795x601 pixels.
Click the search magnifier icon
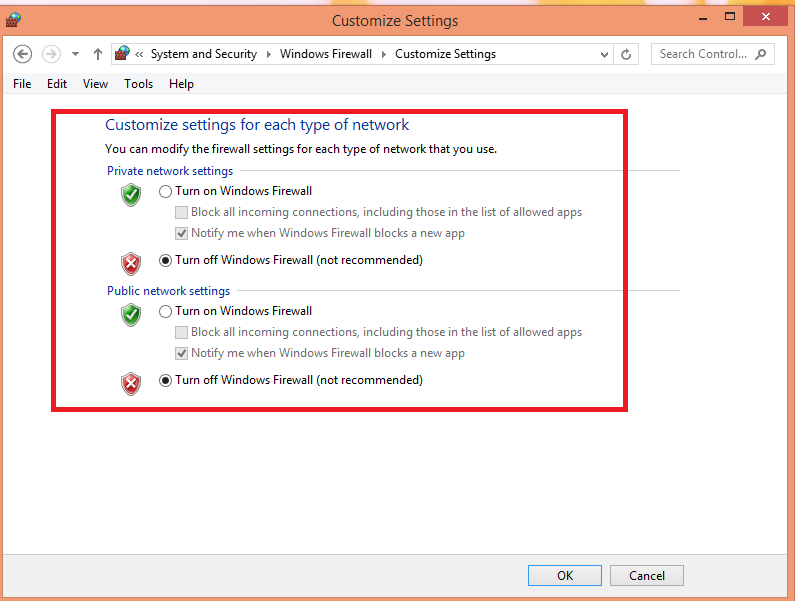point(760,54)
